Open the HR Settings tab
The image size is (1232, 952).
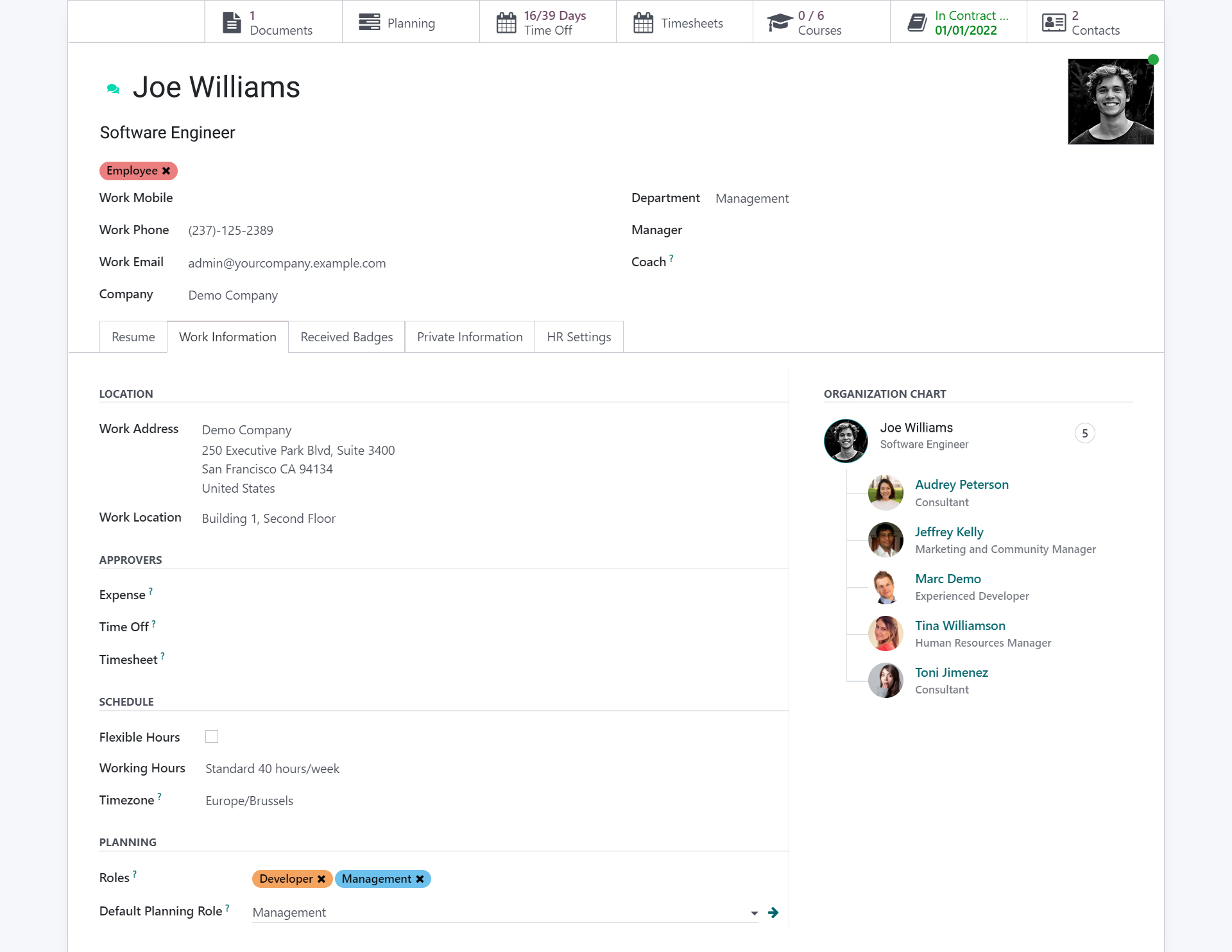578,336
